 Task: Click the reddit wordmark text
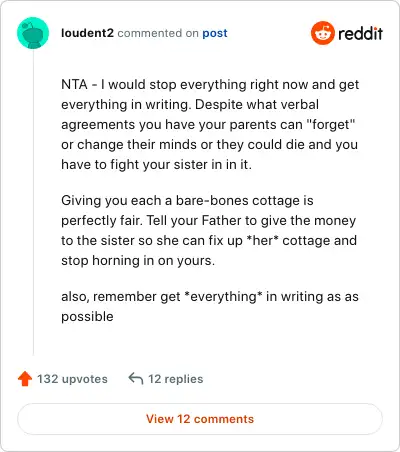click(x=361, y=33)
